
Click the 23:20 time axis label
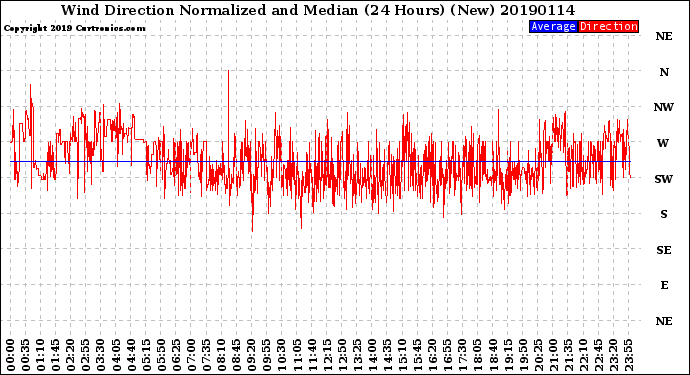click(x=613, y=355)
